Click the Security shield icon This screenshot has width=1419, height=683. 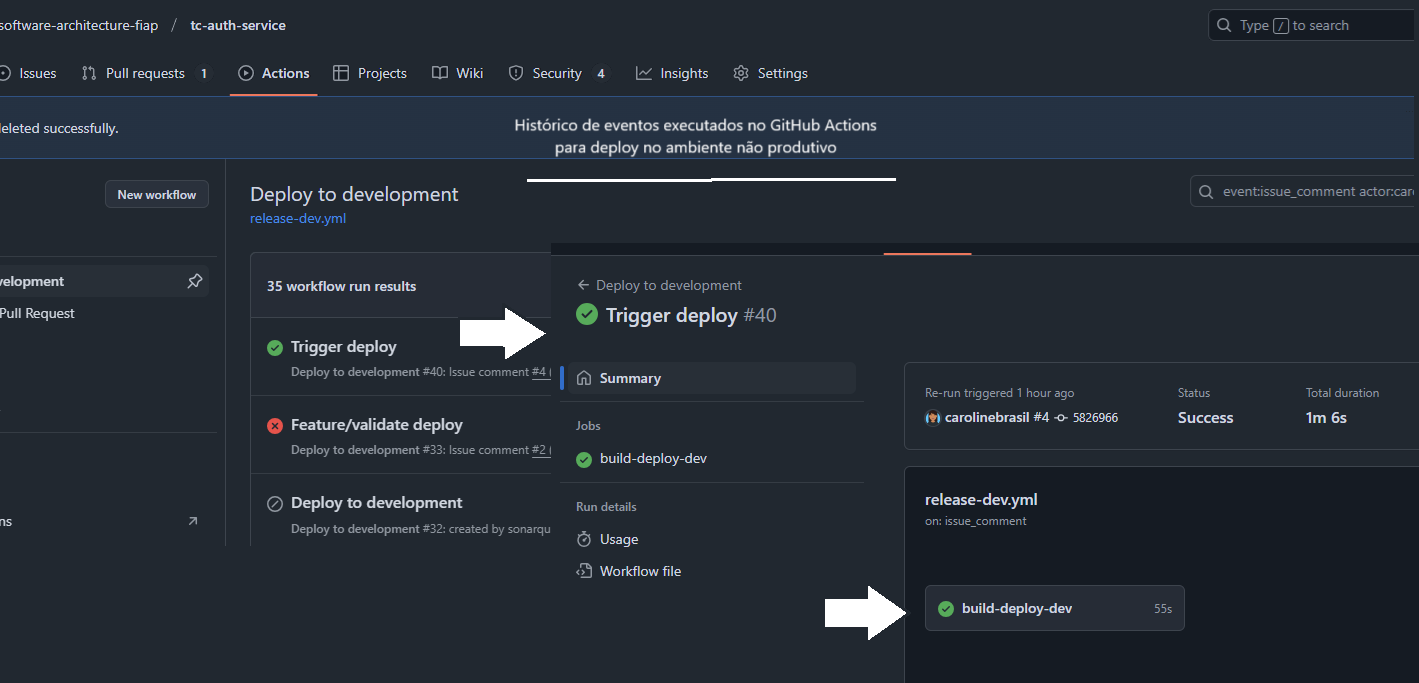point(516,73)
